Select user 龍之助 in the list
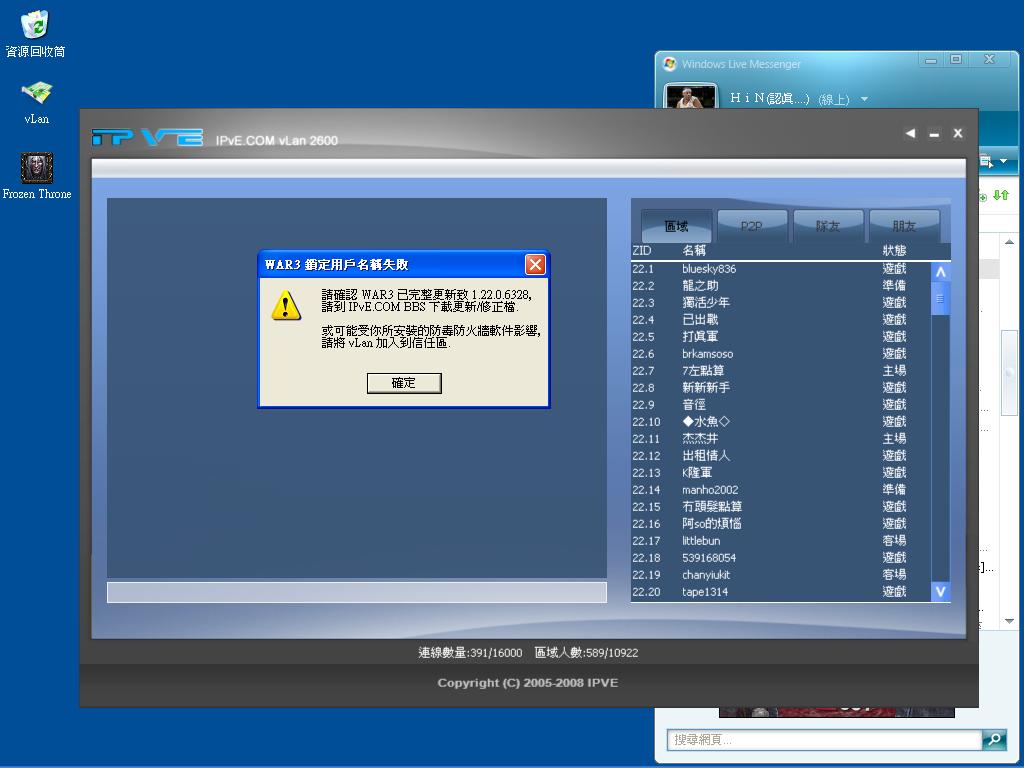This screenshot has width=1024, height=768. point(780,286)
